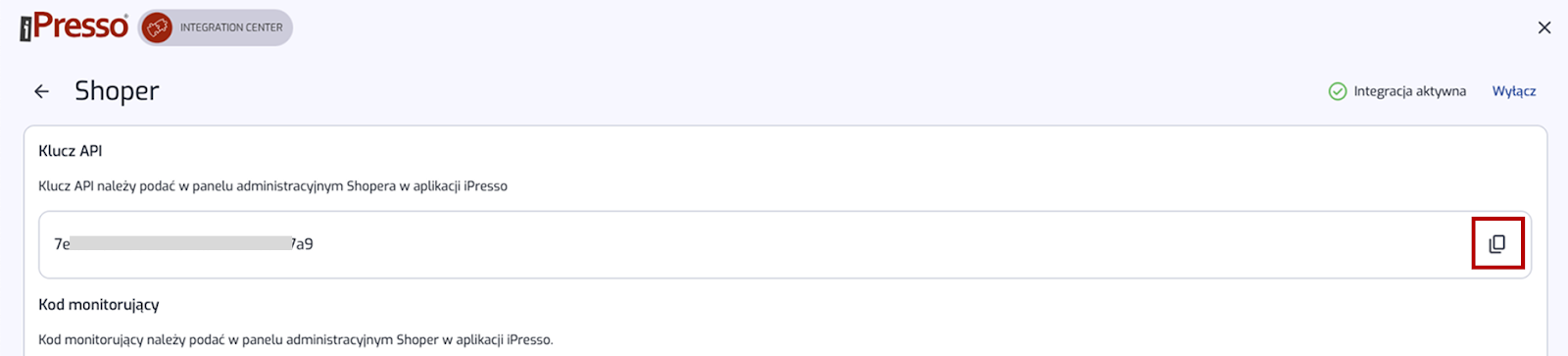Click the API key's ending characters "7a9"
1568x356 pixels.
tap(303, 244)
